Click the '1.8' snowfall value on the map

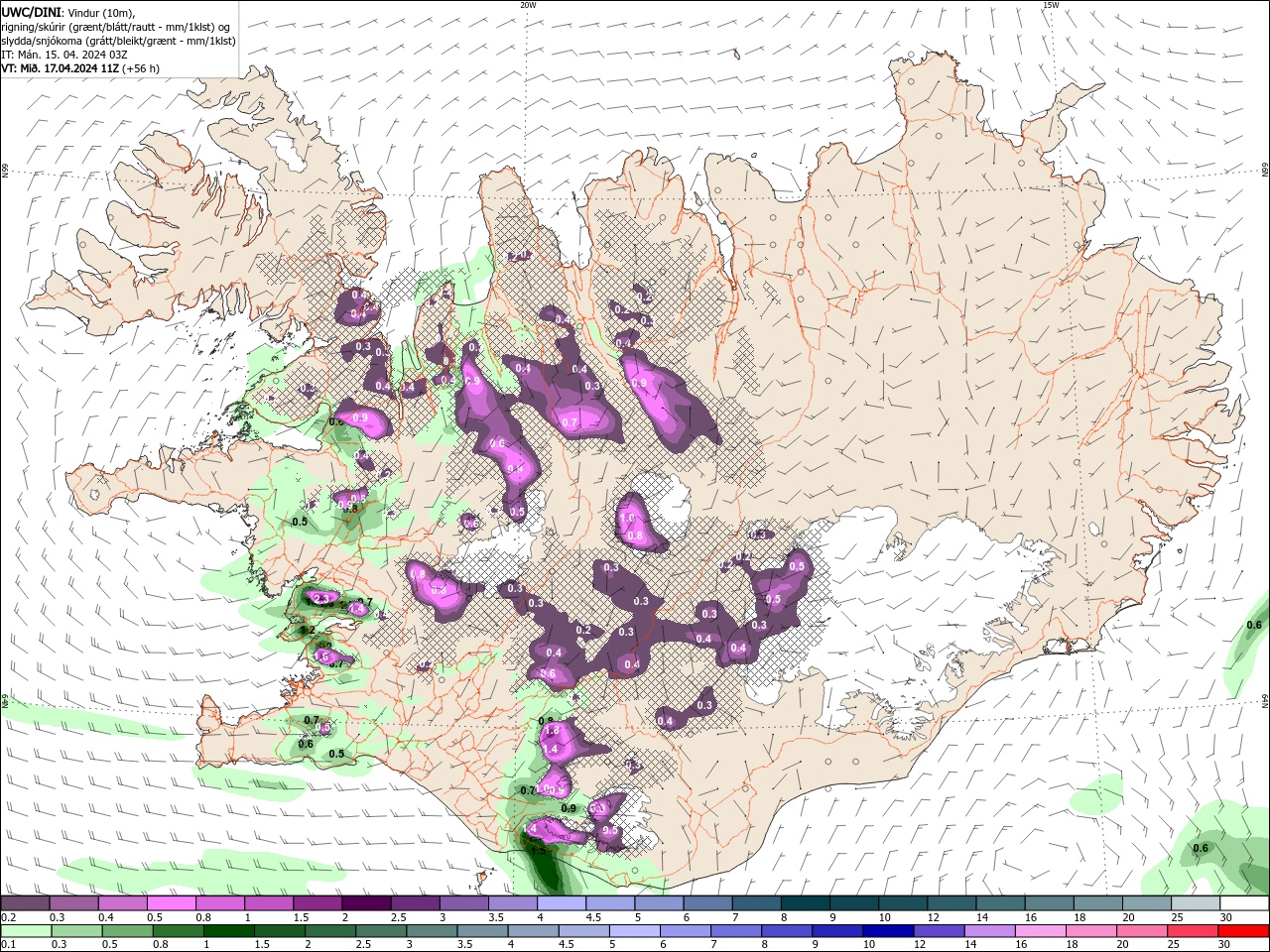click(x=553, y=730)
